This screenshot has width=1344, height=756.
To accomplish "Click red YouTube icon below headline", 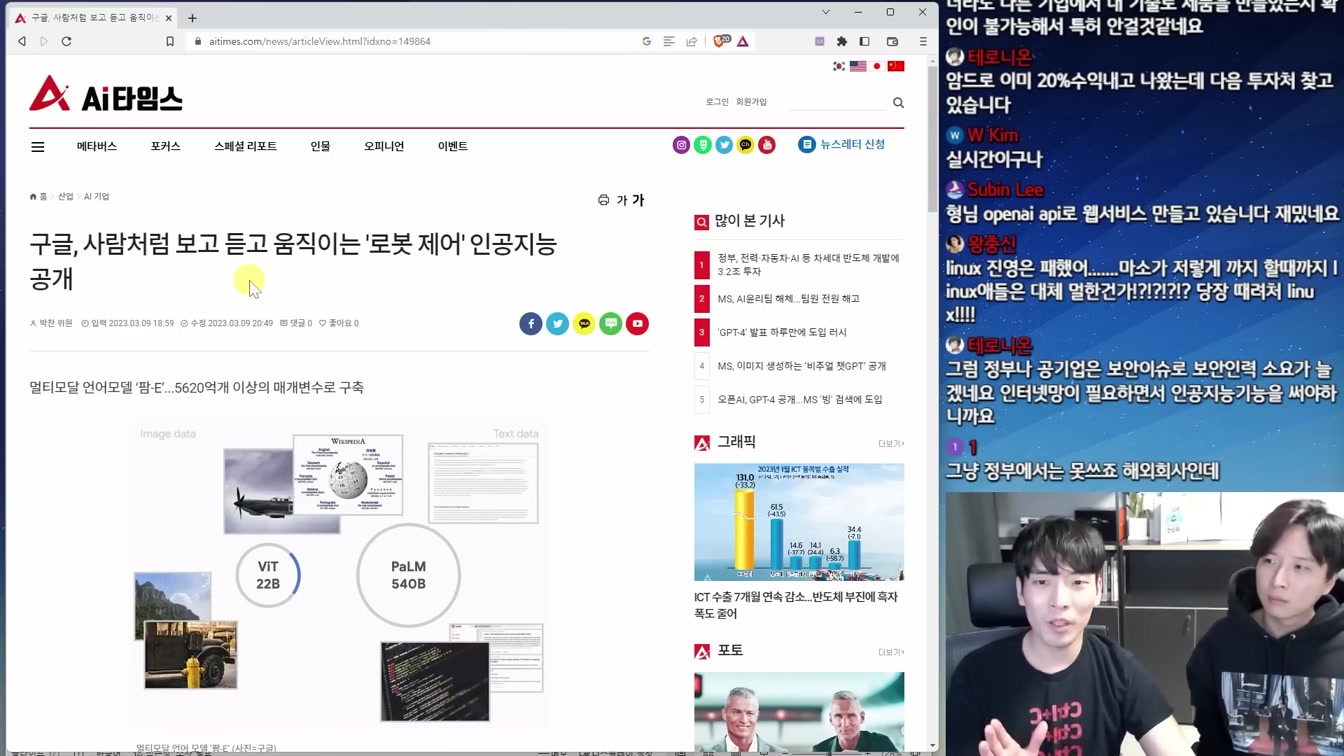I will pyautogui.click(x=637, y=324).
